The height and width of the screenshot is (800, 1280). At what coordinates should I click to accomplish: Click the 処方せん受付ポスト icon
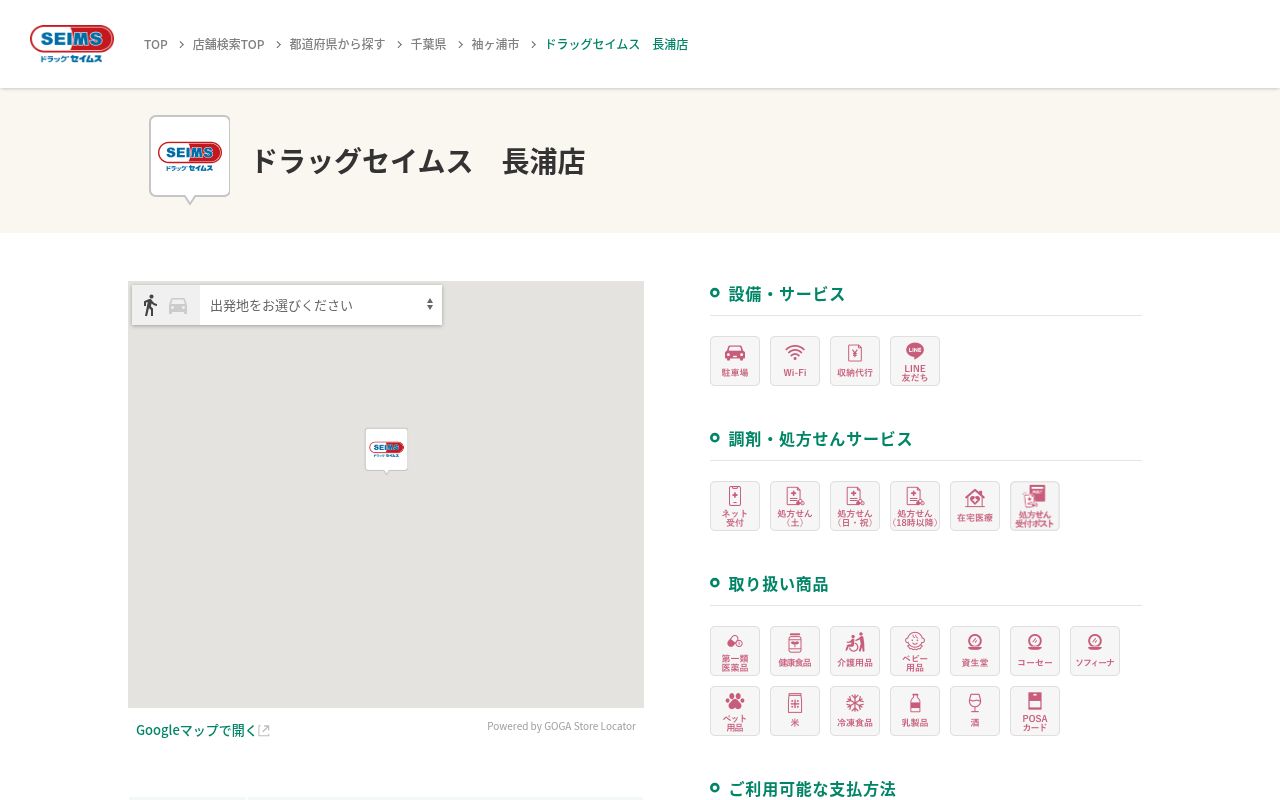pos(1035,506)
